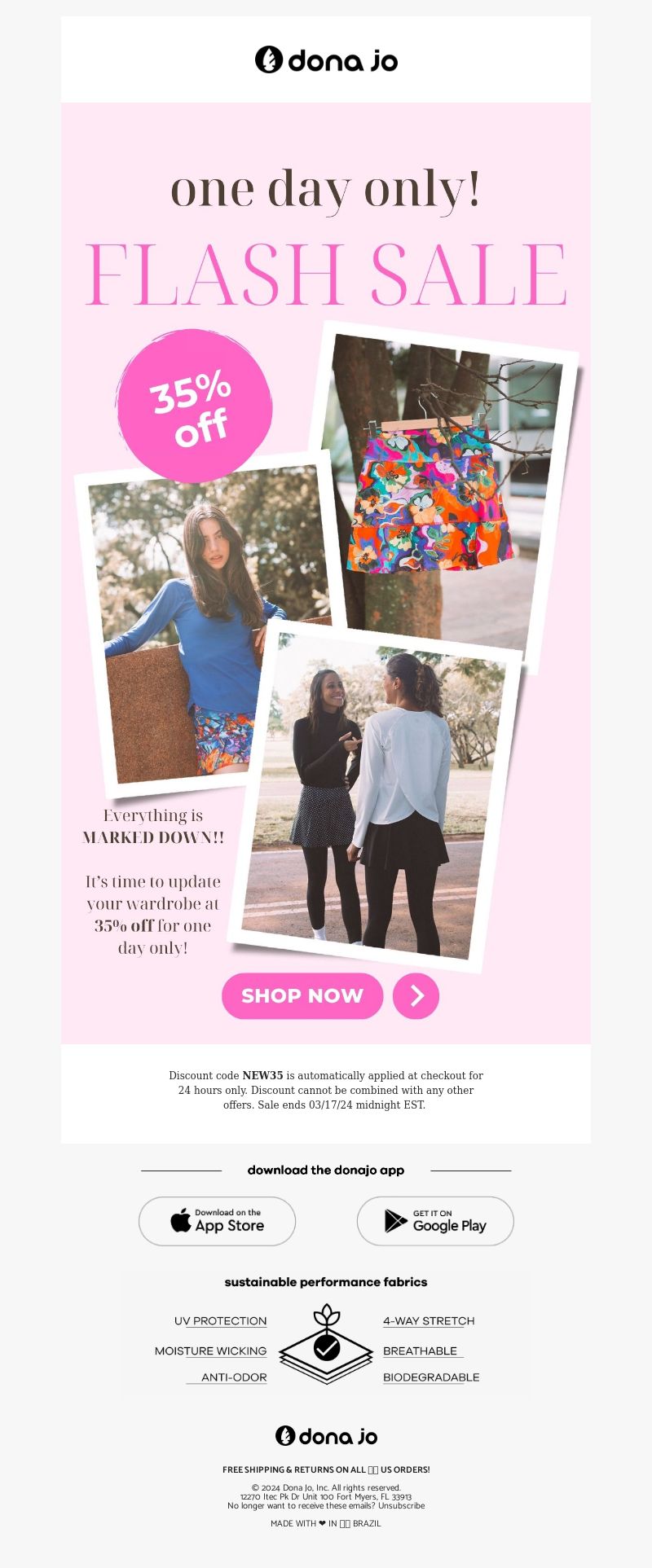Click the 4-WAY STRETCH label

(429, 1320)
